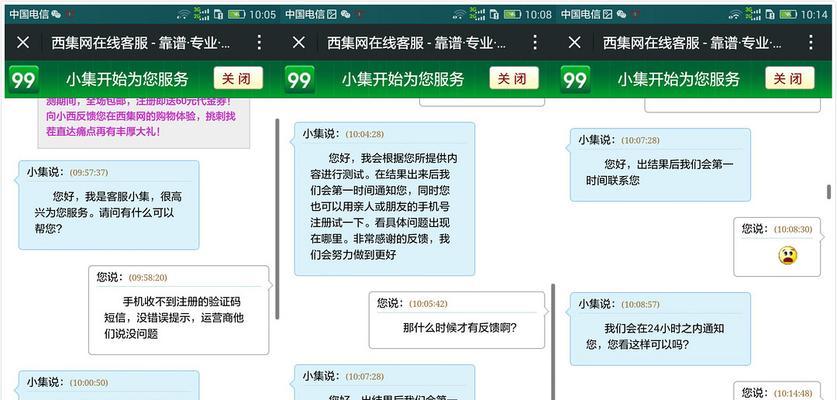Click 小集开始为您服务 banner text in the 10:05 screenshot
837x400 pixels.
coord(128,80)
